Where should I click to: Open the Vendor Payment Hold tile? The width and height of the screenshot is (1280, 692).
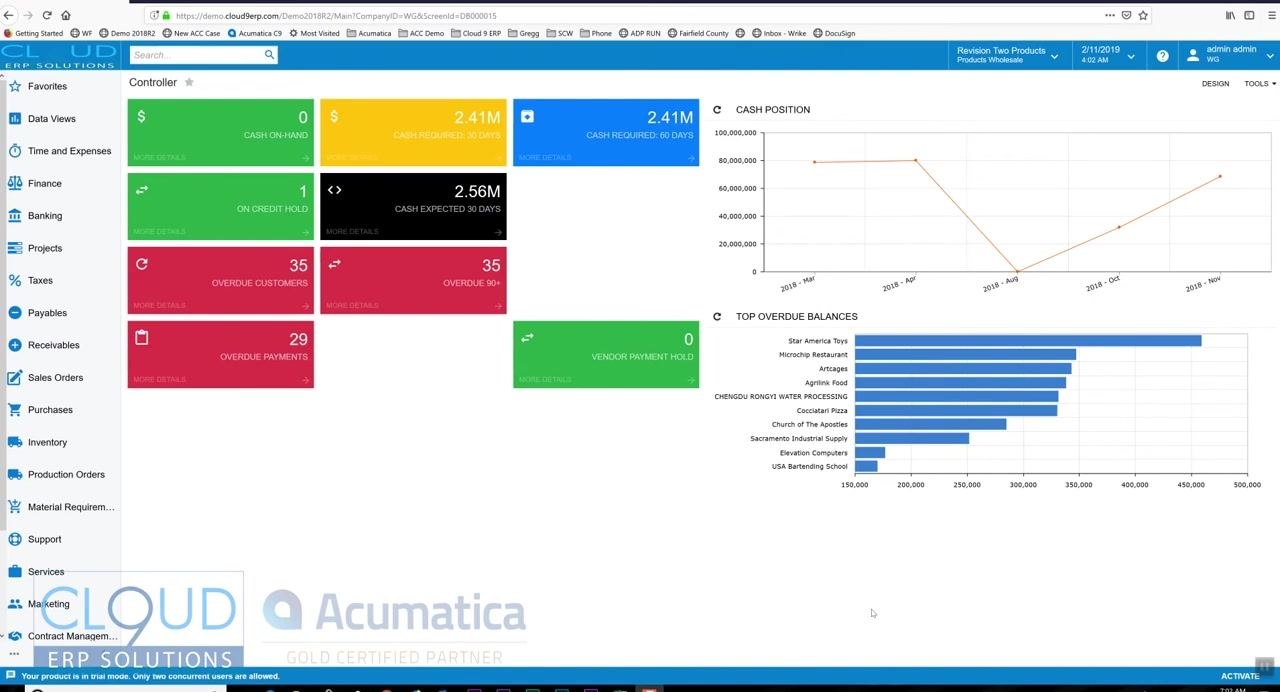click(606, 354)
